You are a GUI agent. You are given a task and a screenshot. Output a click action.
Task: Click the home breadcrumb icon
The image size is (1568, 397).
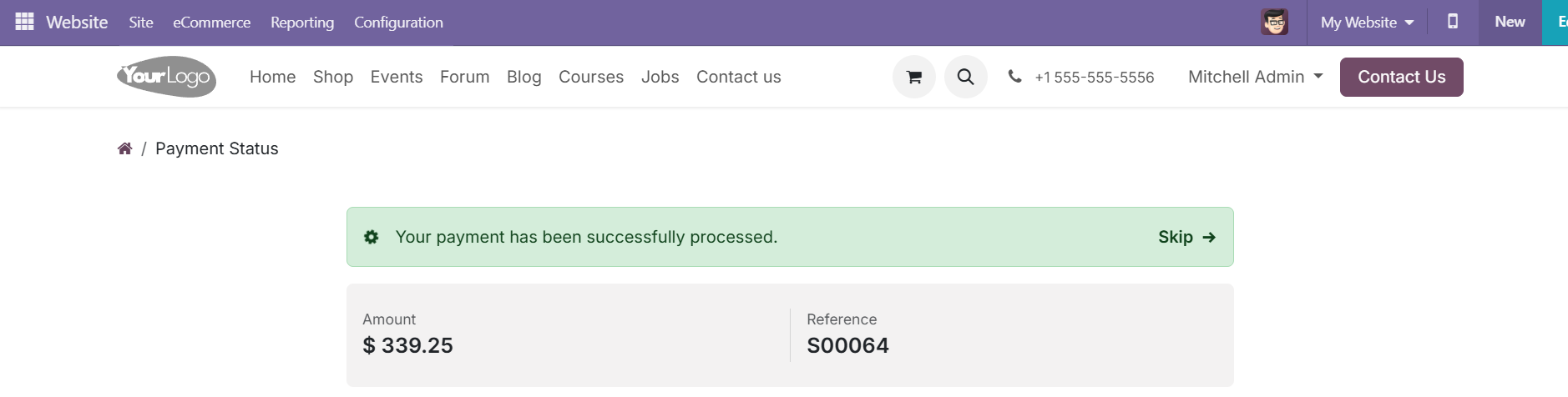(x=124, y=148)
